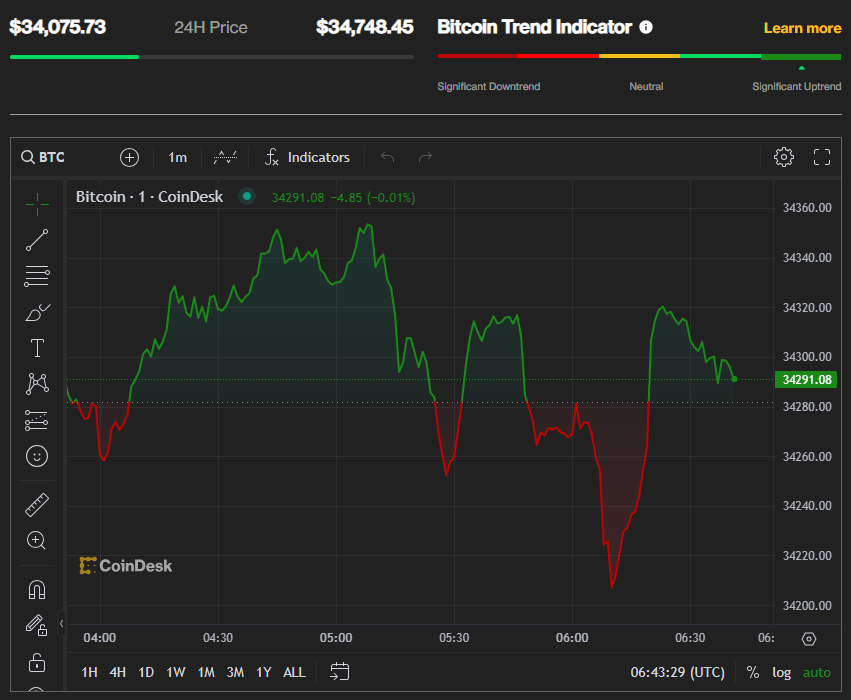851x700 pixels.
Task: Collapse the drawing toolbar with arrow
Action: (x=61, y=623)
